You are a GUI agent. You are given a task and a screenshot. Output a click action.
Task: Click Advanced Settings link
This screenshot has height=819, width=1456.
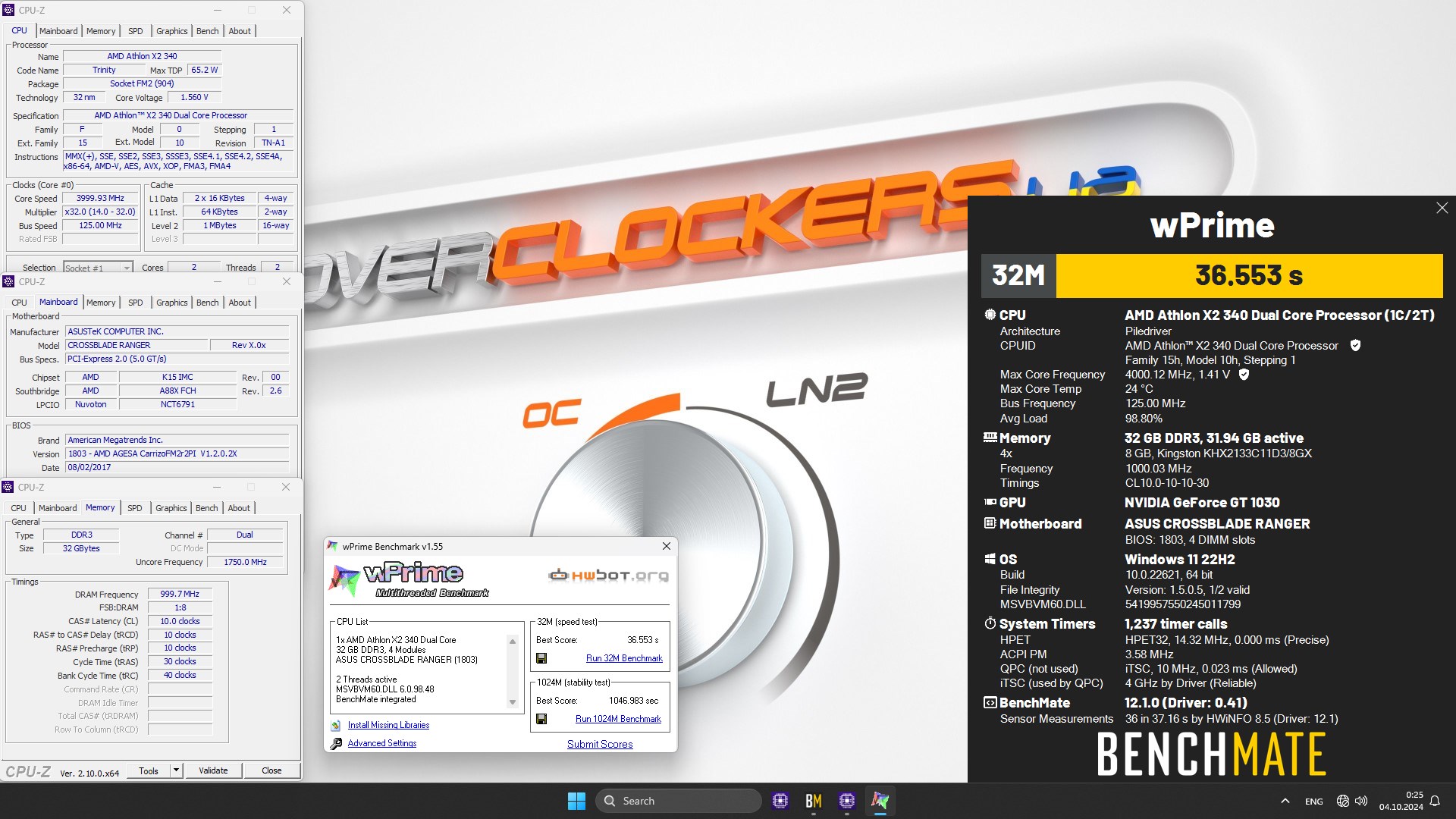pyautogui.click(x=382, y=743)
